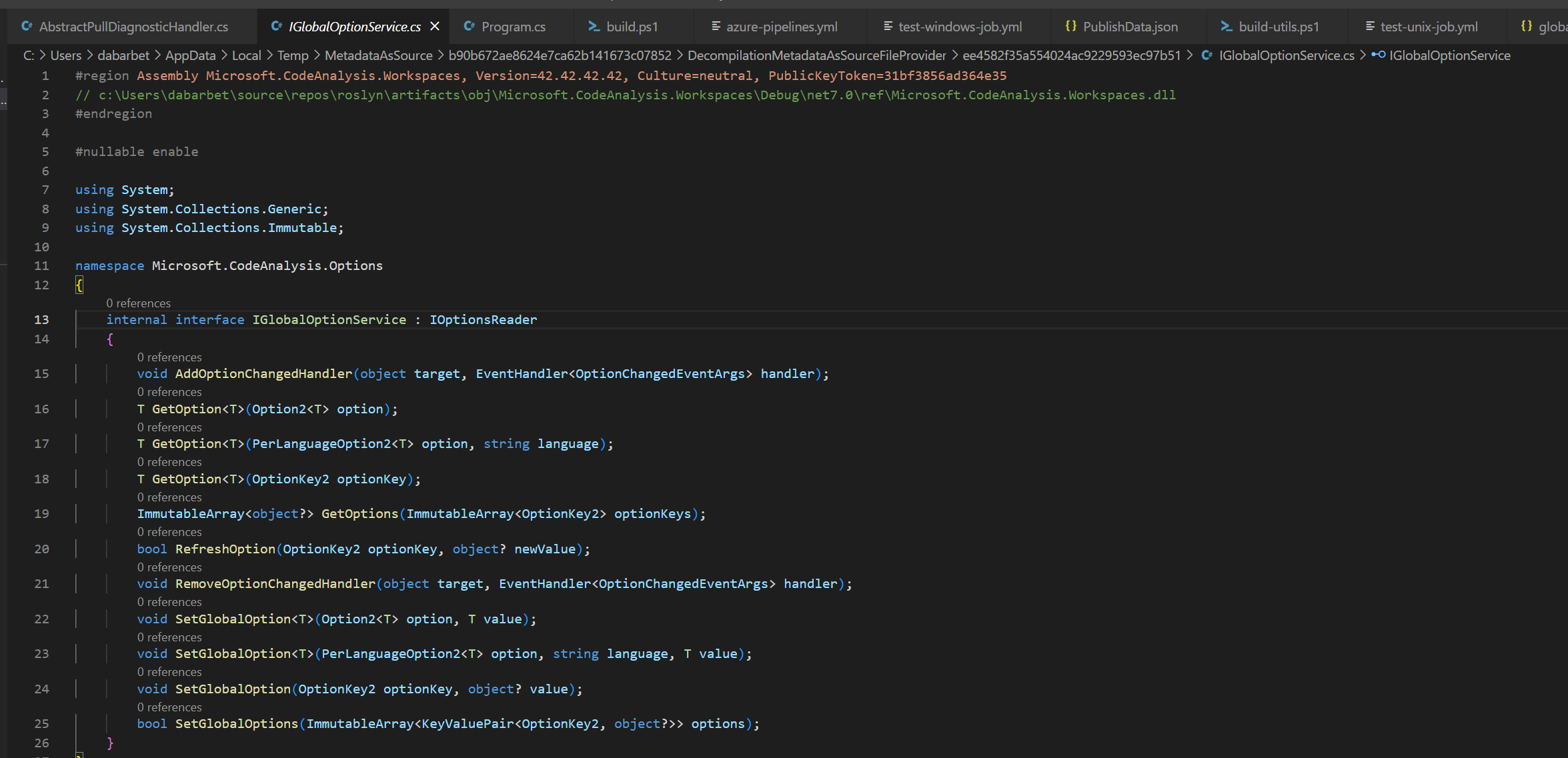Click the PowerShell icon on build-utils.ps1 tab
The height and width of the screenshot is (758, 1568).
pos(1226,27)
